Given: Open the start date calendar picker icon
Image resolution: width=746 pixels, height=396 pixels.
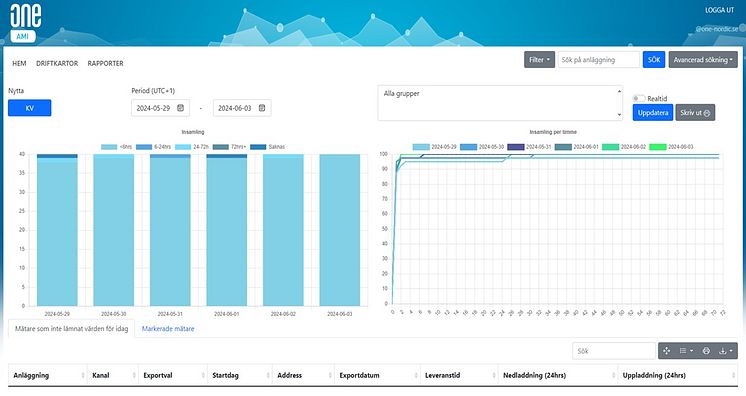Looking at the screenshot, I should (180, 108).
